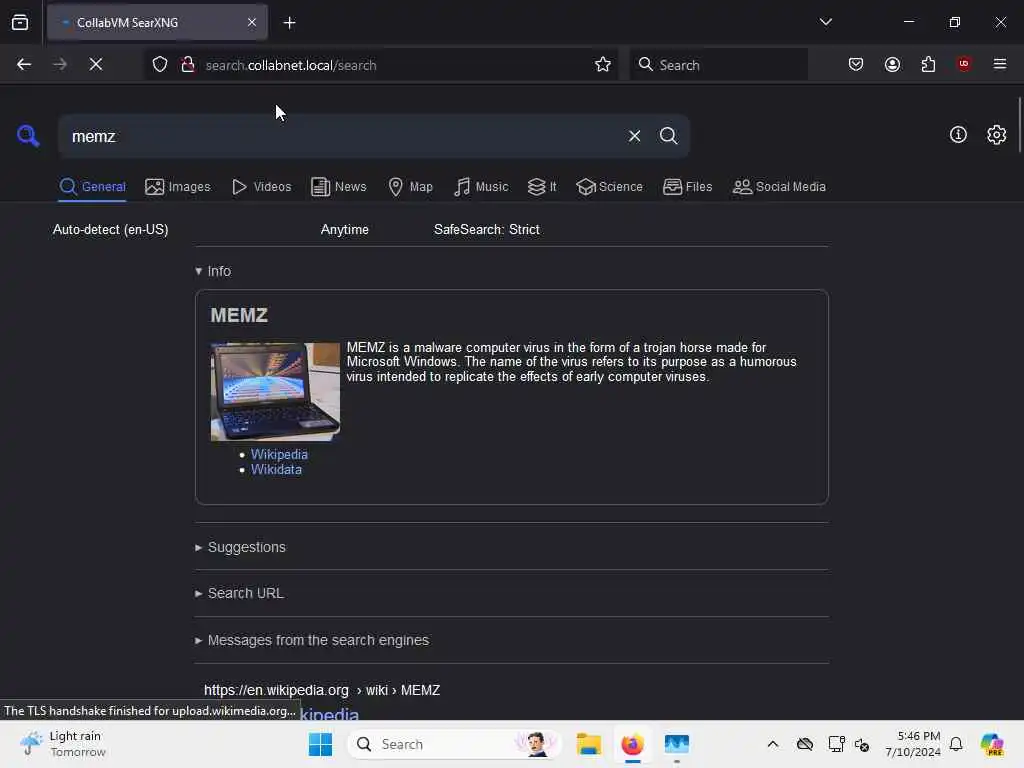The image size is (1024, 768).
Task: Focus the Firefox Search box
Action: pos(718,65)
